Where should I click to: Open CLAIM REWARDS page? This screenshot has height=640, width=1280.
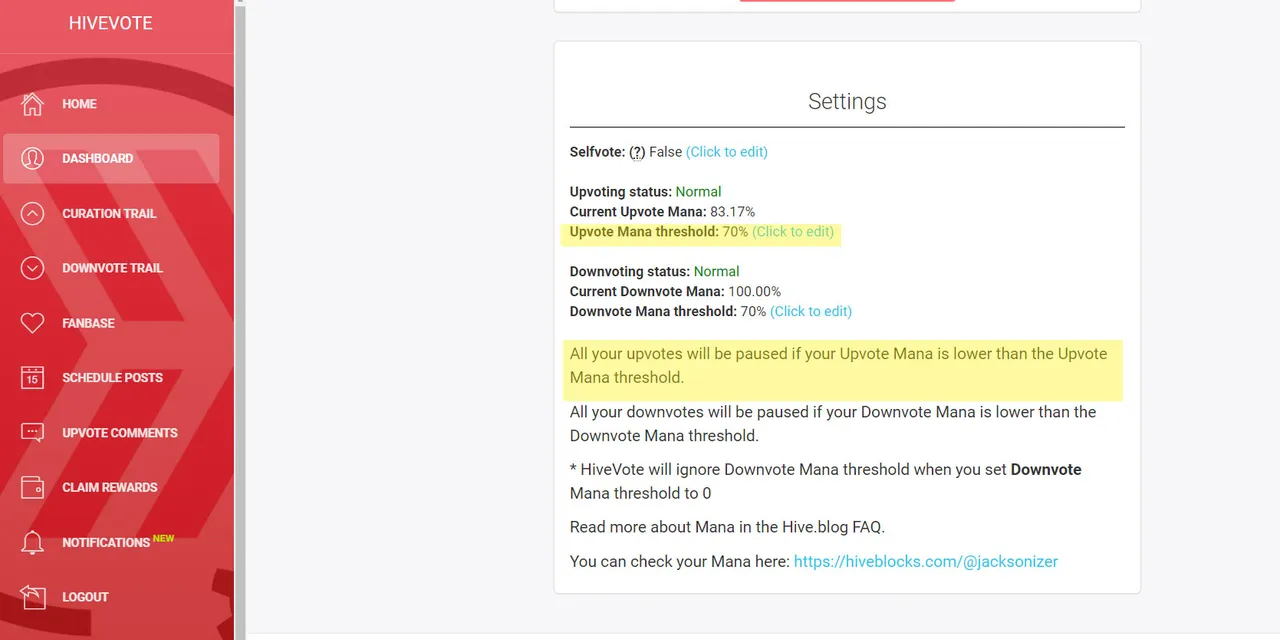click(110, 487)
